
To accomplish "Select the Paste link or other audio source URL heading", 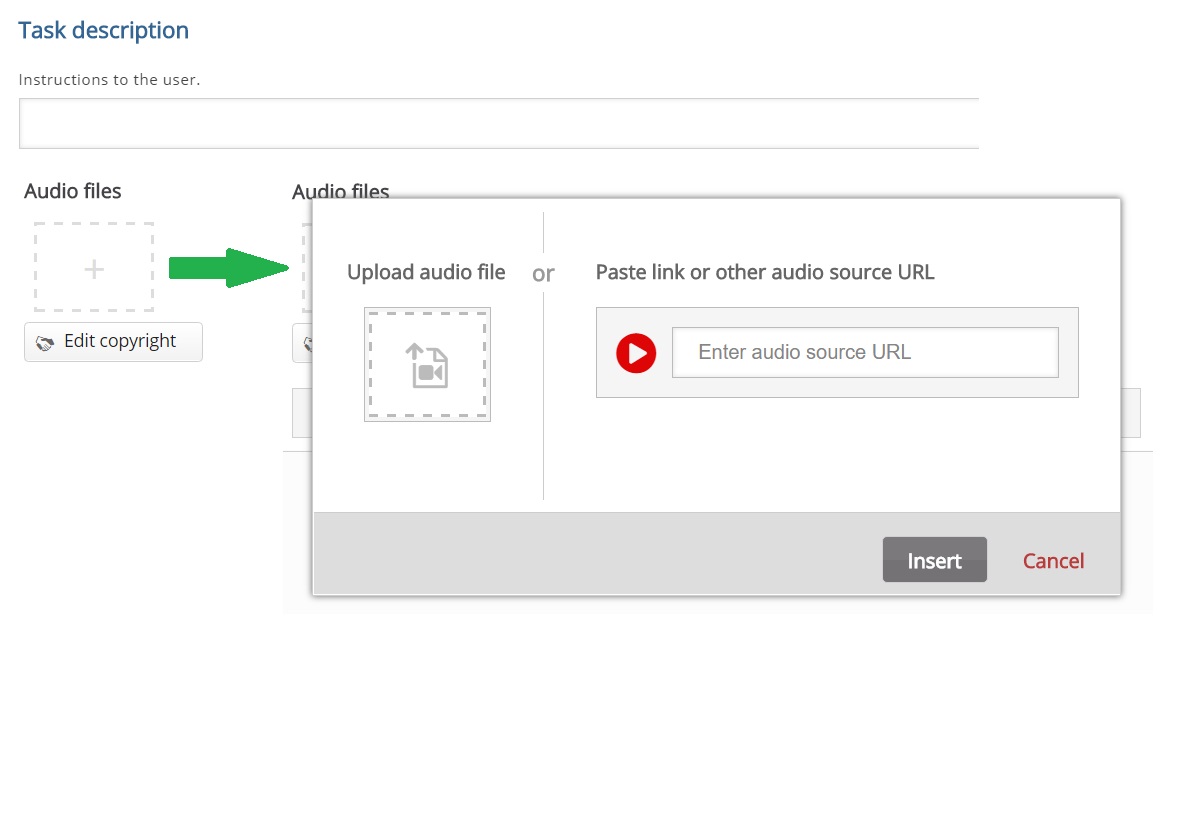I will click(764, 271).
